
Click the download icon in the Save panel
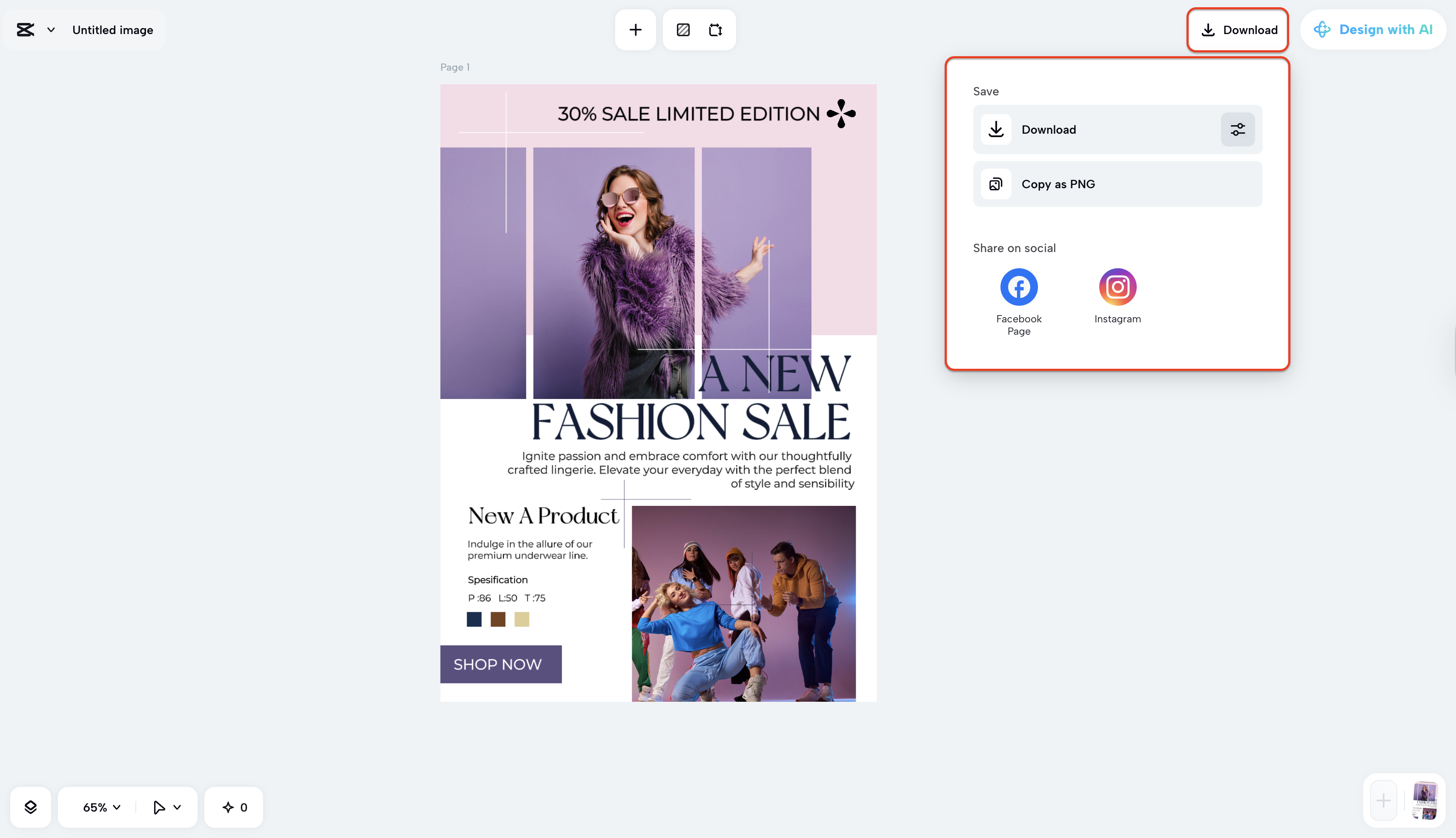point(996,129)
